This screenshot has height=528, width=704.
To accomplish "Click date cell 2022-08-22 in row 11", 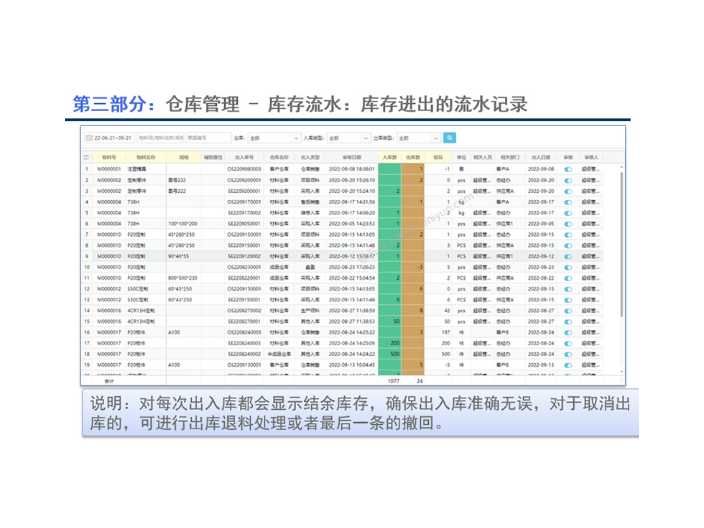I will pyautogui.click(x=541, y=278).
